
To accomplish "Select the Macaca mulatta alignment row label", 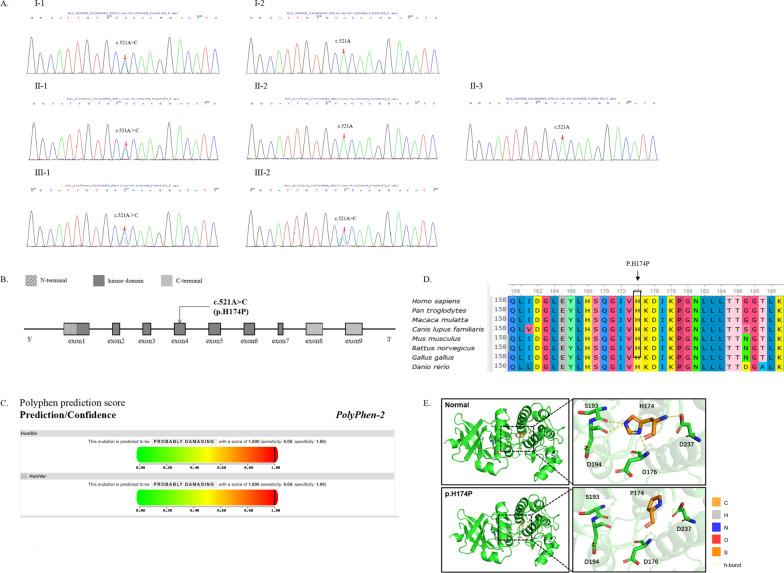I will (x=440, y=320).
